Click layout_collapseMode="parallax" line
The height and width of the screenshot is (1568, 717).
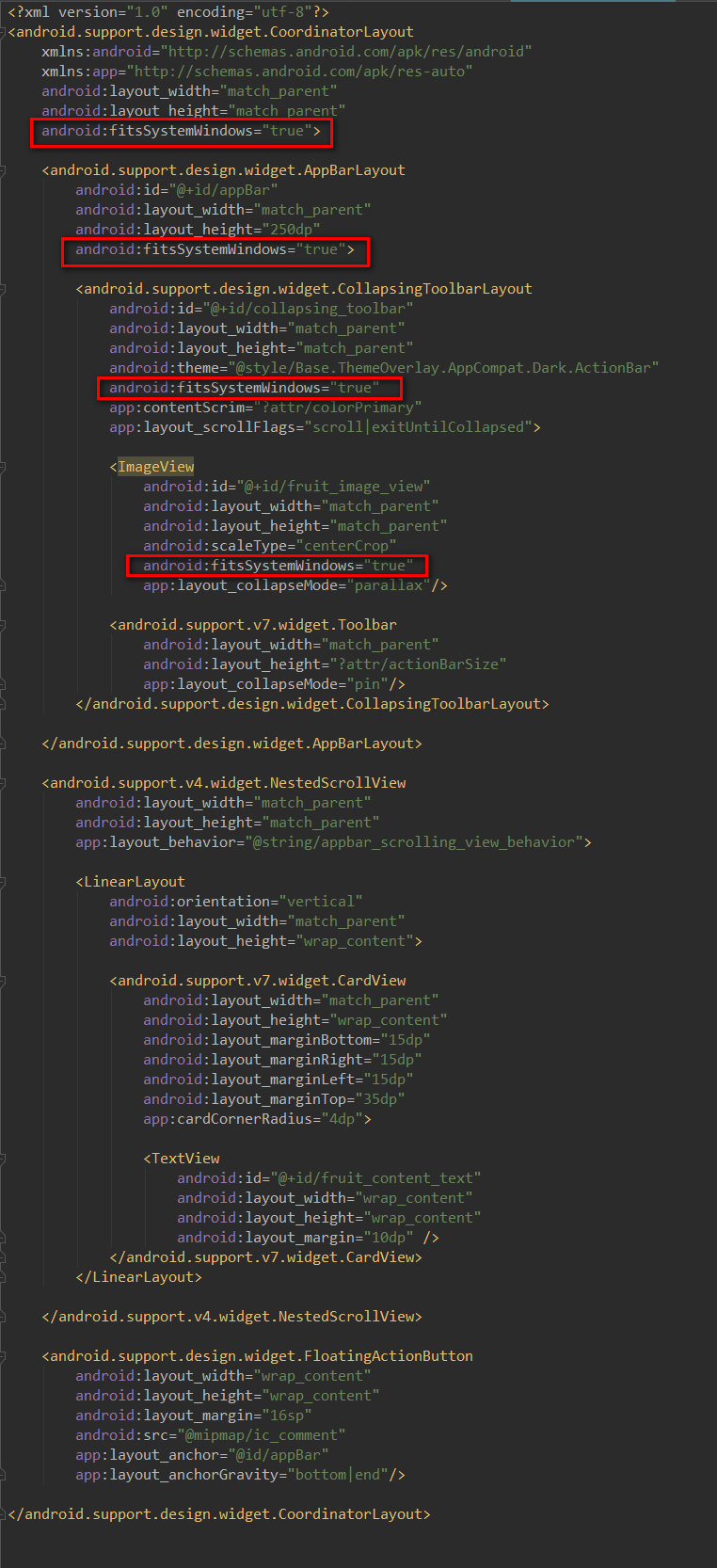coord(295,585)
